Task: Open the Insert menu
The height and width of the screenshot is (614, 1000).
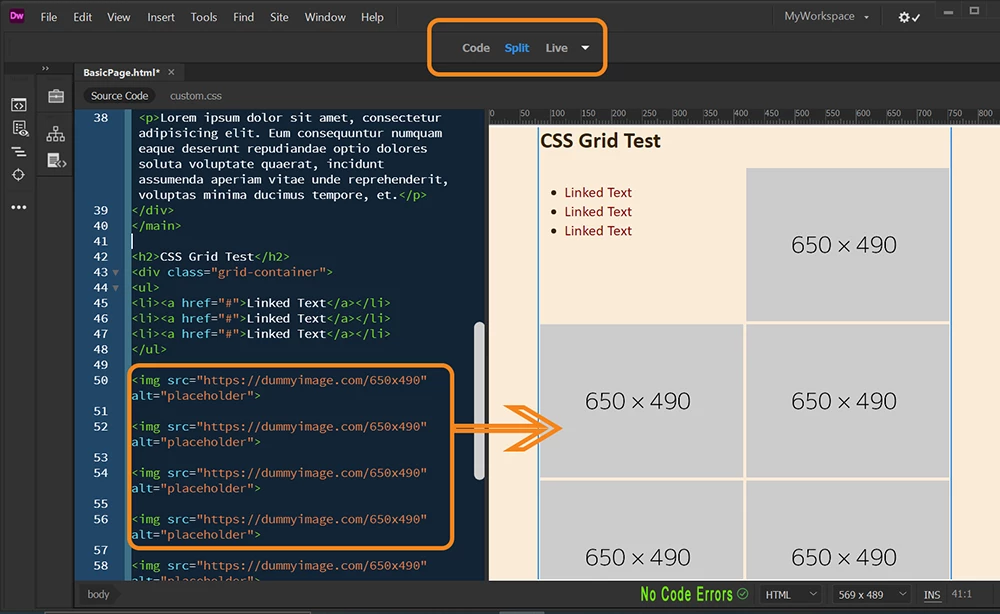Action: point(161,17)
